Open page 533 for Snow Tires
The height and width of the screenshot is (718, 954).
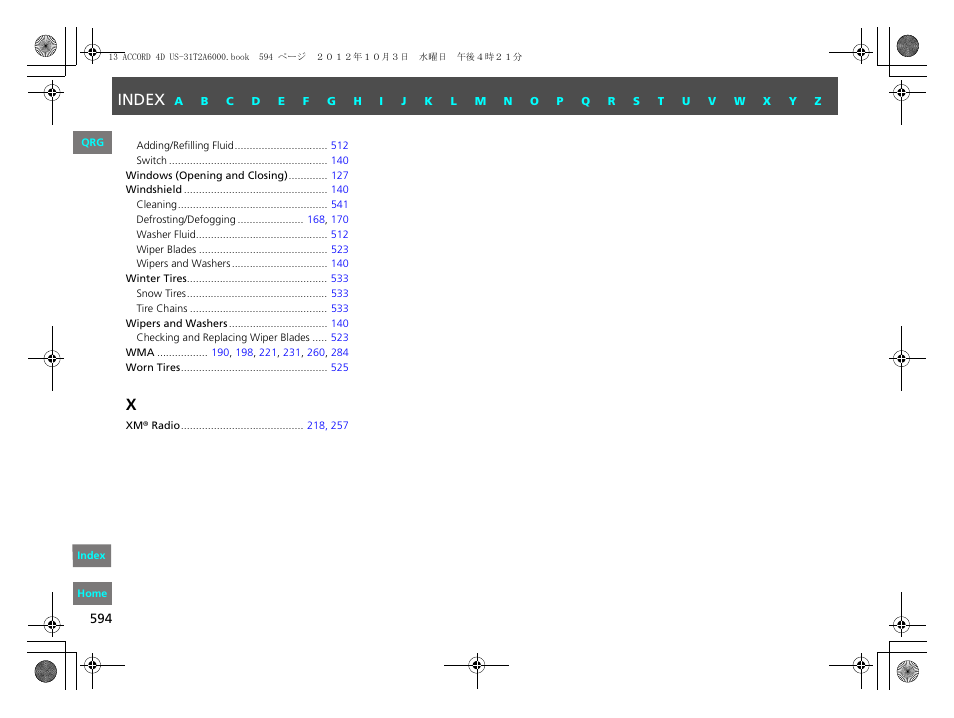[x=339, y=293]
